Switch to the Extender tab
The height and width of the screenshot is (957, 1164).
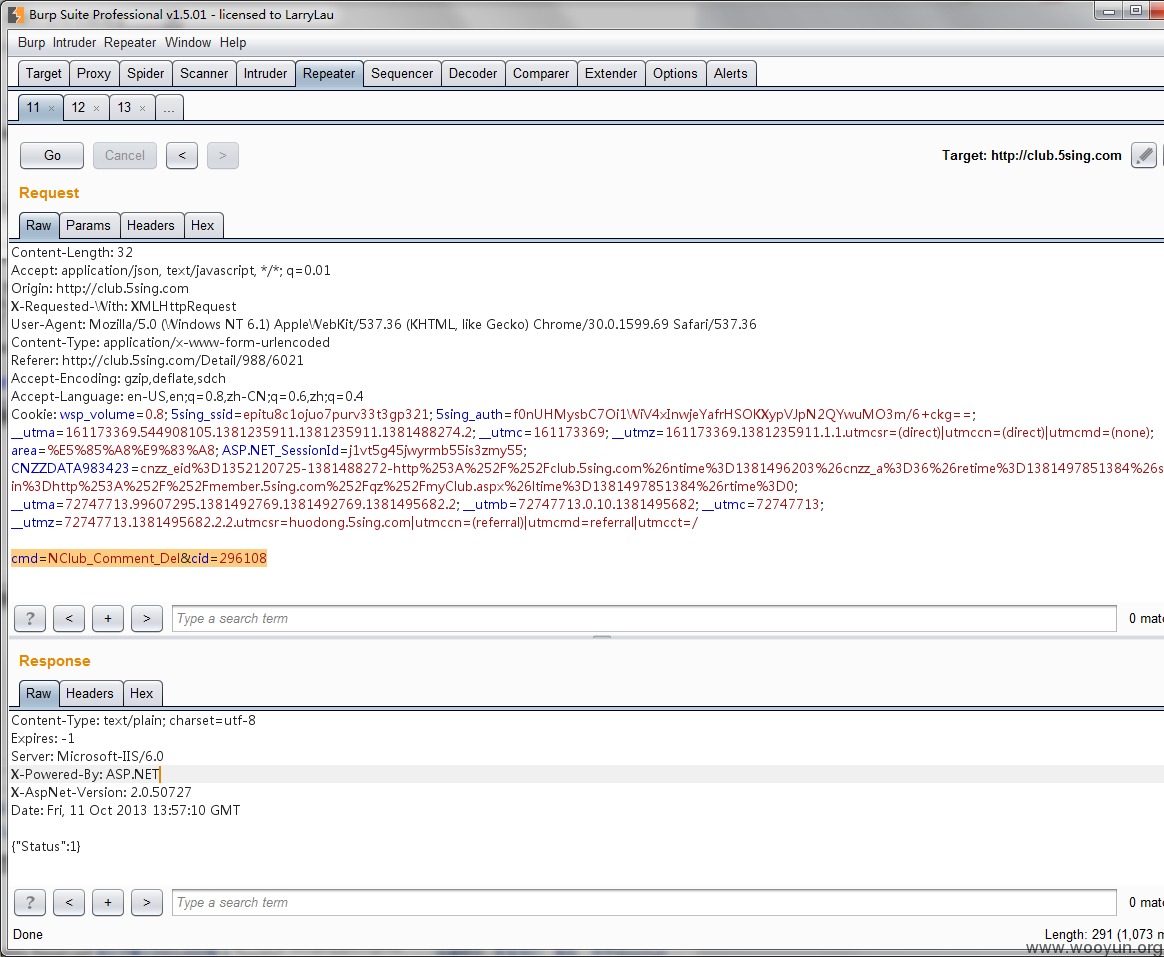click(x=611, y=74)
